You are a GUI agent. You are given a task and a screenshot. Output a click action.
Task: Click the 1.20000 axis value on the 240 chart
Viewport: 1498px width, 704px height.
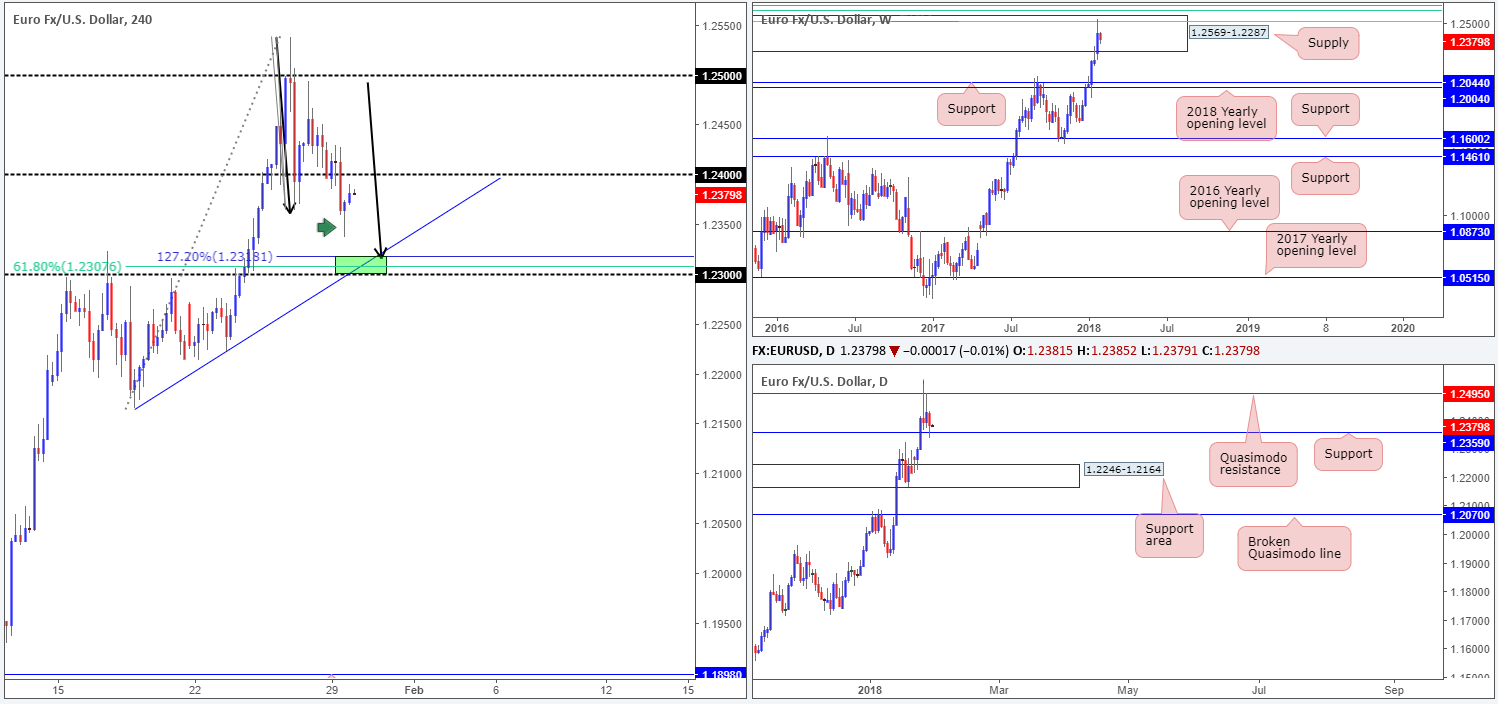(x=722, y=574)
